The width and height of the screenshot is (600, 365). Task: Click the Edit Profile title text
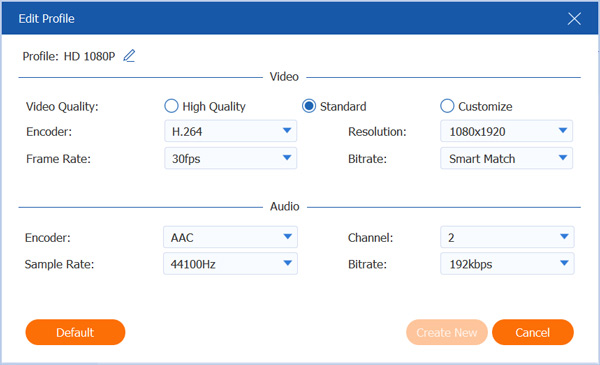pyautogui.click(x=46, y=18)
